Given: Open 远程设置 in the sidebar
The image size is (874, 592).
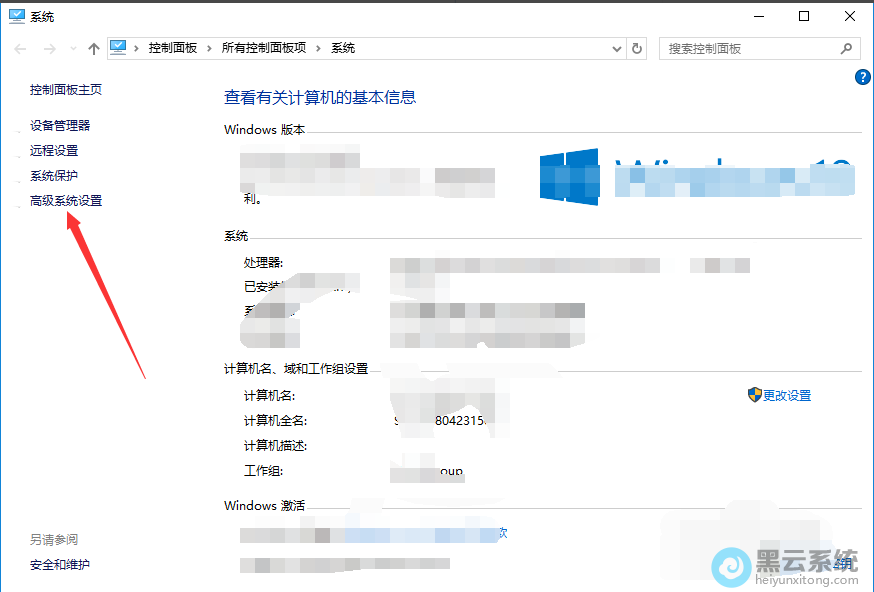Looking at the screenshot, I should click(54, 151).
